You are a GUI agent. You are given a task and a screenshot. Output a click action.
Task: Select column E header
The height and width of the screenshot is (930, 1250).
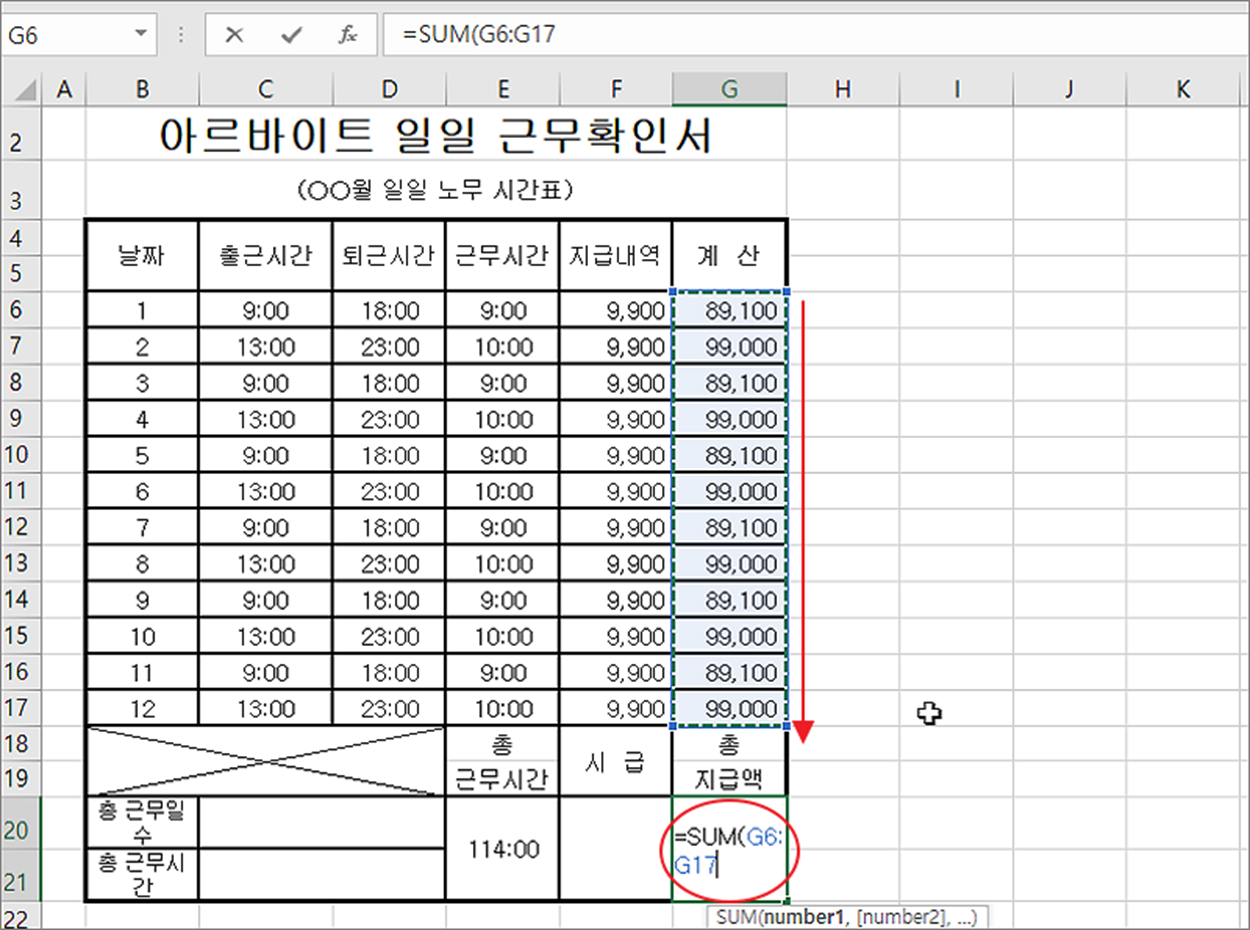(x=502, y=90)
